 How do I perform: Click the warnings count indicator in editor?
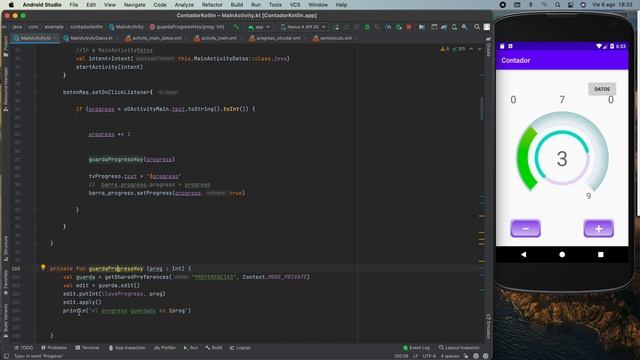pyautogui.click(x=444, y=49)
